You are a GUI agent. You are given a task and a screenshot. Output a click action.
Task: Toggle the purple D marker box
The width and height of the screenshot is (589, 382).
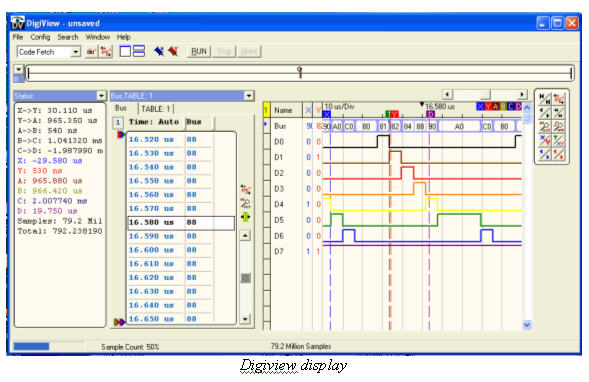(518, 107)
